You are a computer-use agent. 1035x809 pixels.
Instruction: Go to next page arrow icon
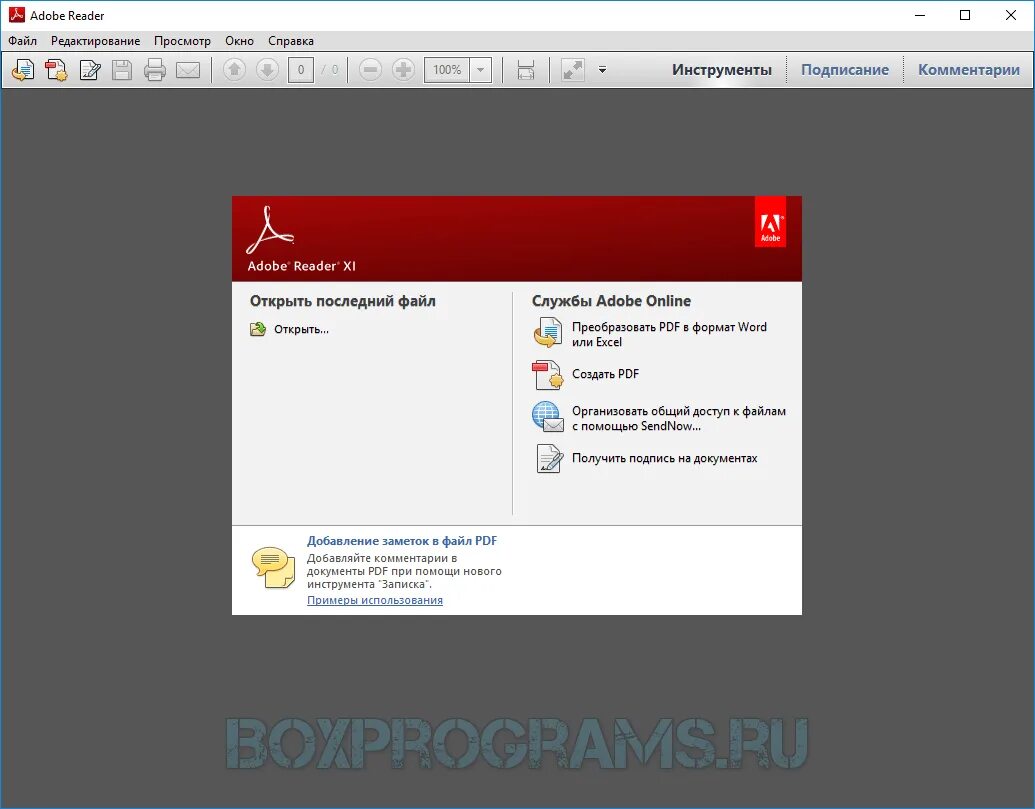(267, 70)
